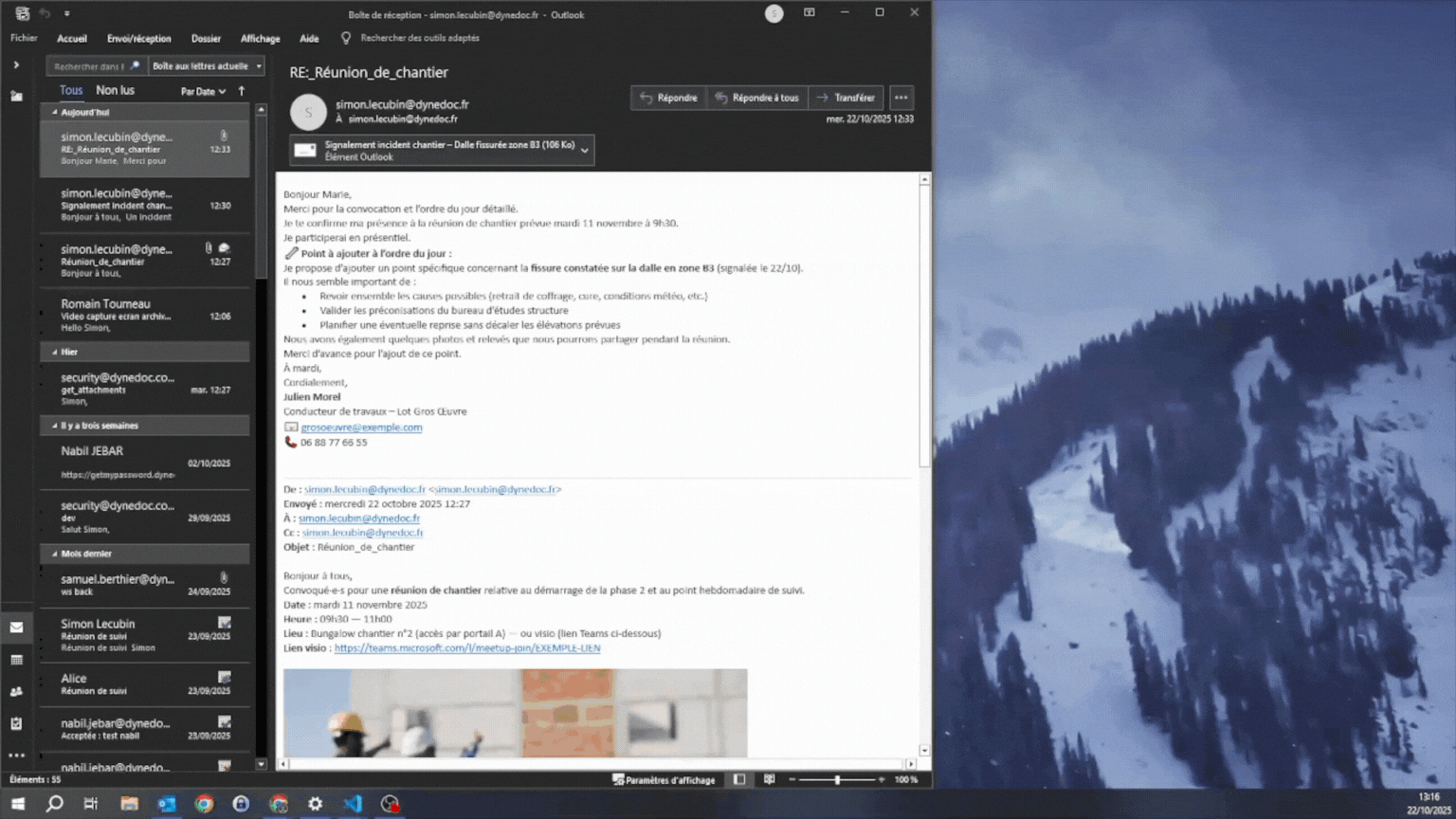Open the 'Boîte aux lettres actuelle' dropdown
This screenshot has height=819, width=1456.
click(206, 66)
